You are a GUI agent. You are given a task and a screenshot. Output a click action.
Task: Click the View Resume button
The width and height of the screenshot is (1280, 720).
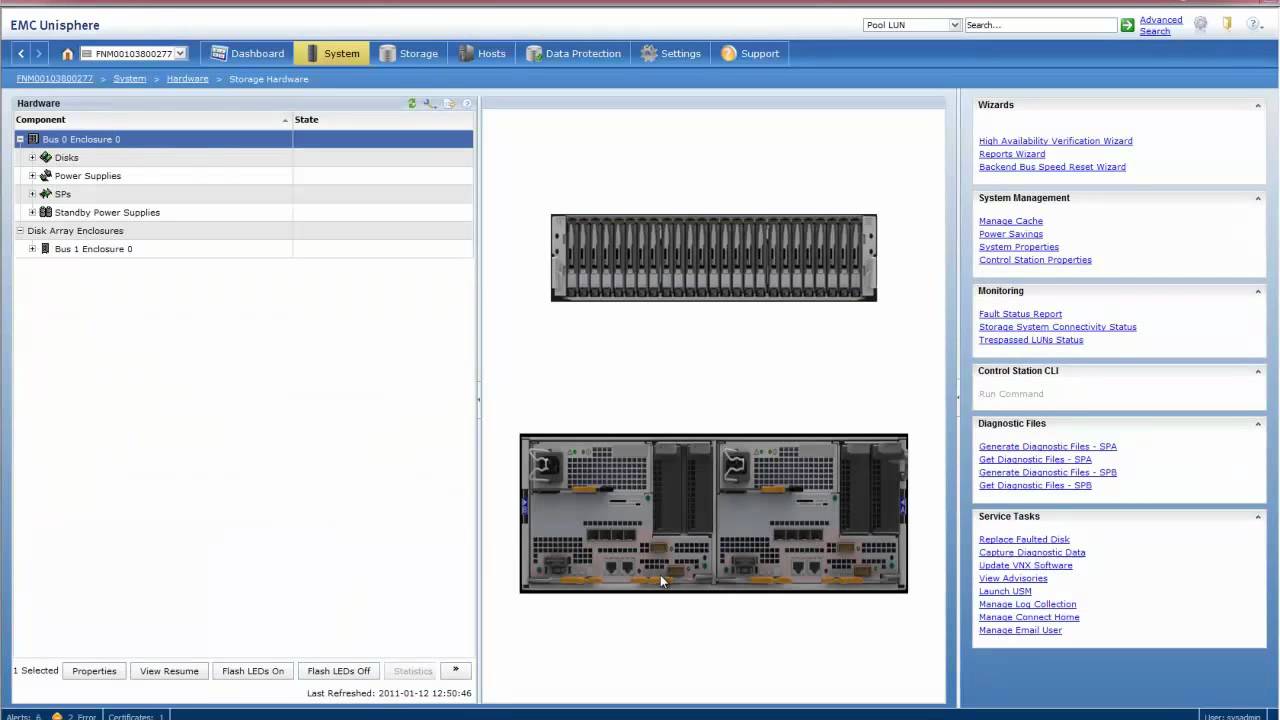[169, 670]
